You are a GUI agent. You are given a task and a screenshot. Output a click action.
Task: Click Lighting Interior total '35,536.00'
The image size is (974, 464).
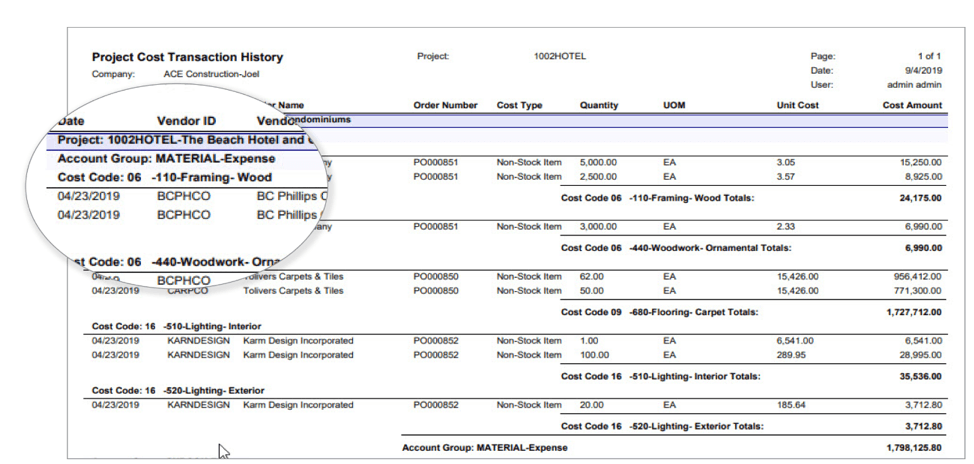(x=920, y=376)
